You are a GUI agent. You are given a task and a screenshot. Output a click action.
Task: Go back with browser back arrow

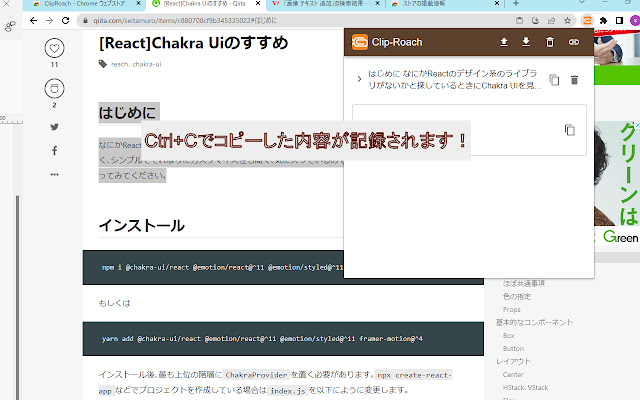(x=33, y=20)
